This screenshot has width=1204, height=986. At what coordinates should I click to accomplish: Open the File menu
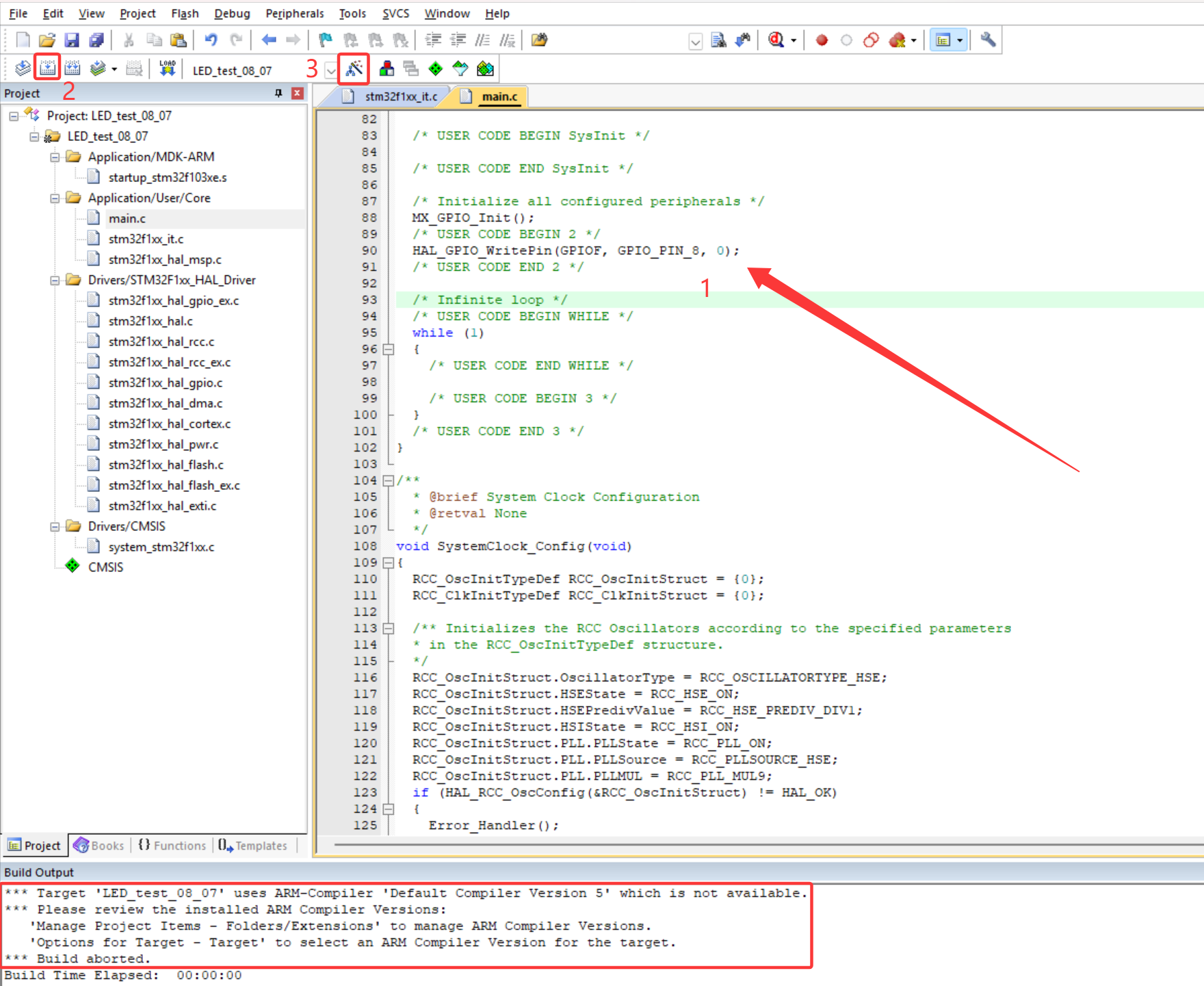[x=18, y=13]
